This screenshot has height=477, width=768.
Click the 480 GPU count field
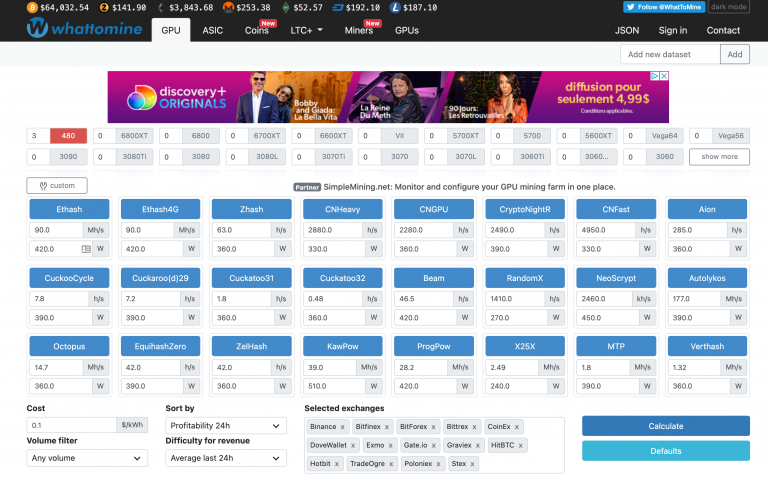[38, 136]
